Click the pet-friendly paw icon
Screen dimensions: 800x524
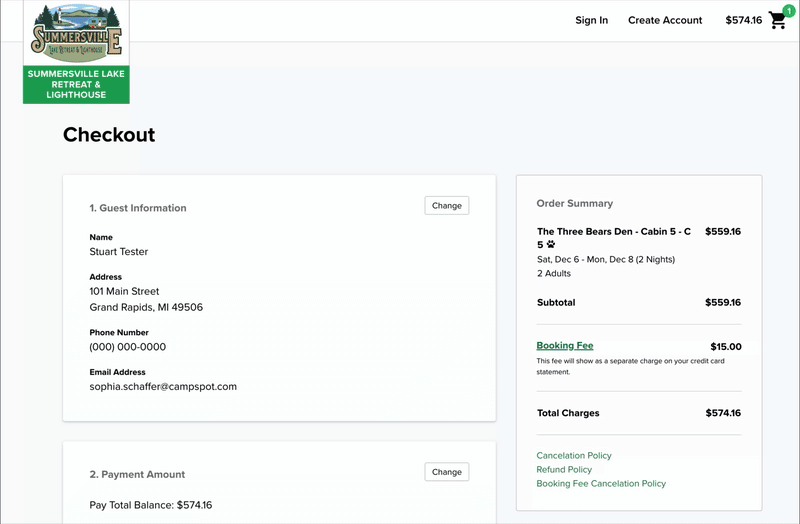click(551, 244)
